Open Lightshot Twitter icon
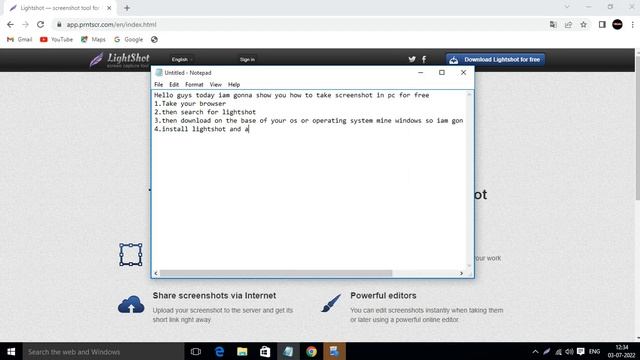 412,59
